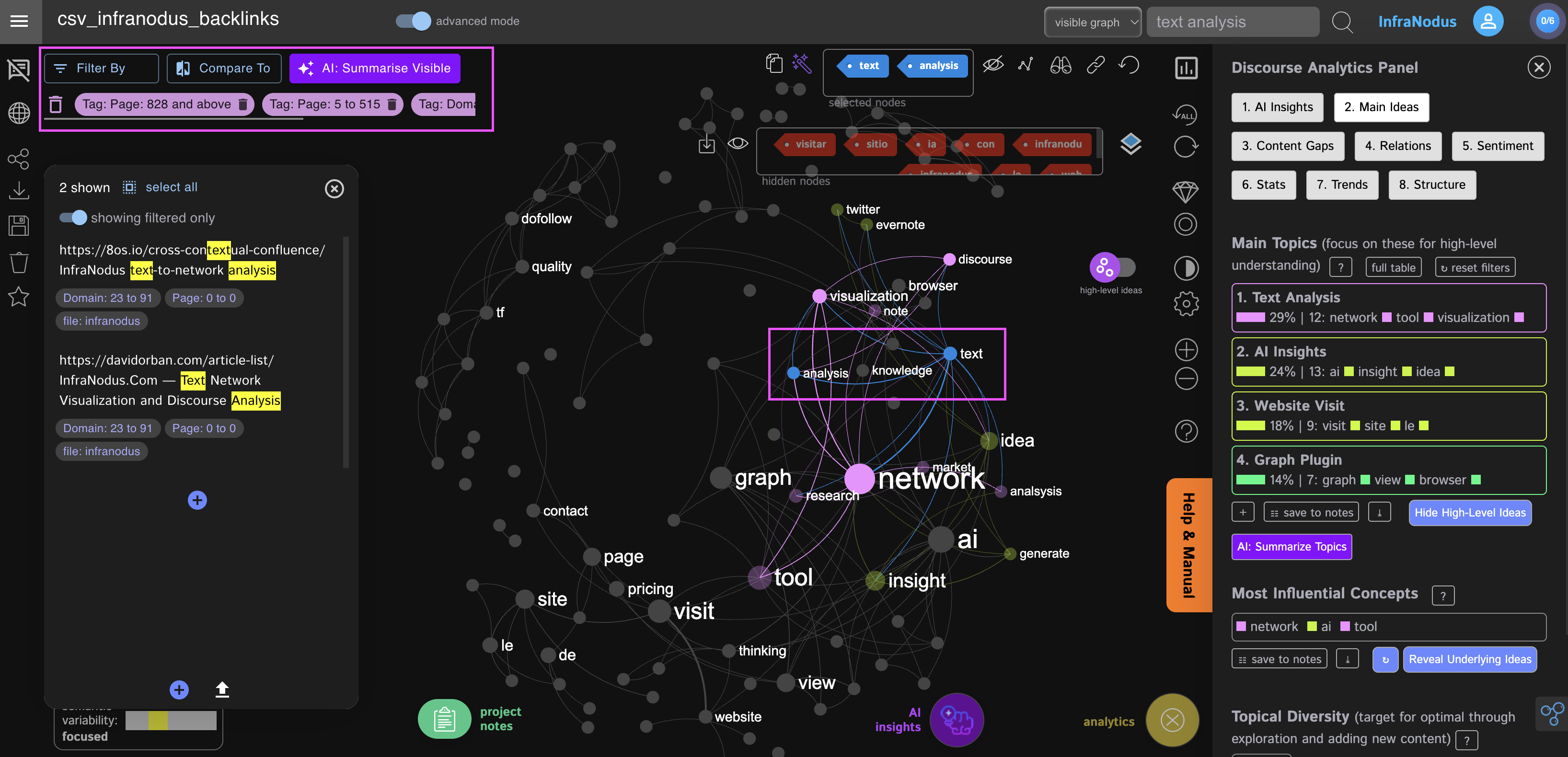
Task: Open the 0/6 progress badge
Action: pos(1547,21)
